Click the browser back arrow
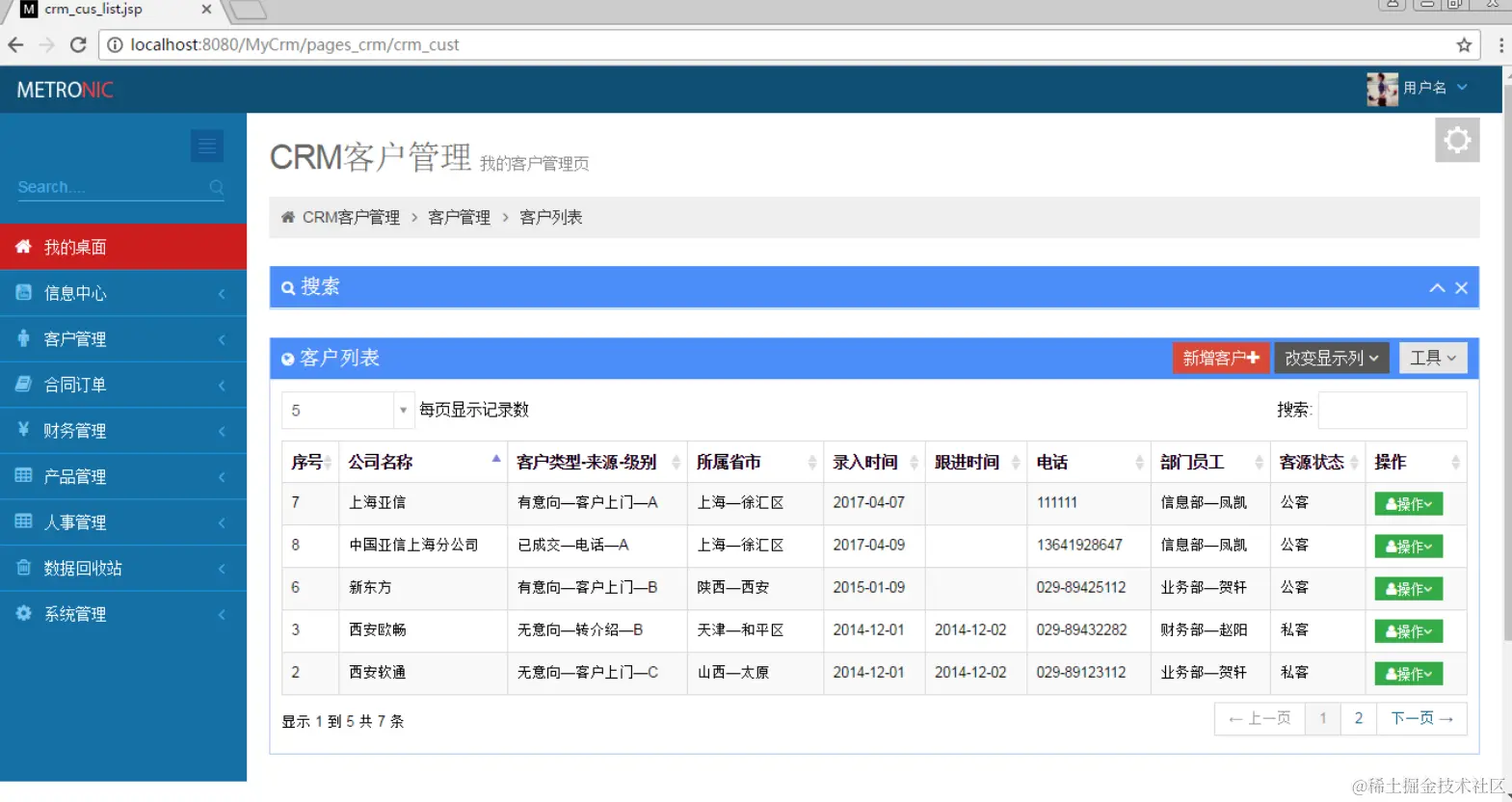 point(15,45)
